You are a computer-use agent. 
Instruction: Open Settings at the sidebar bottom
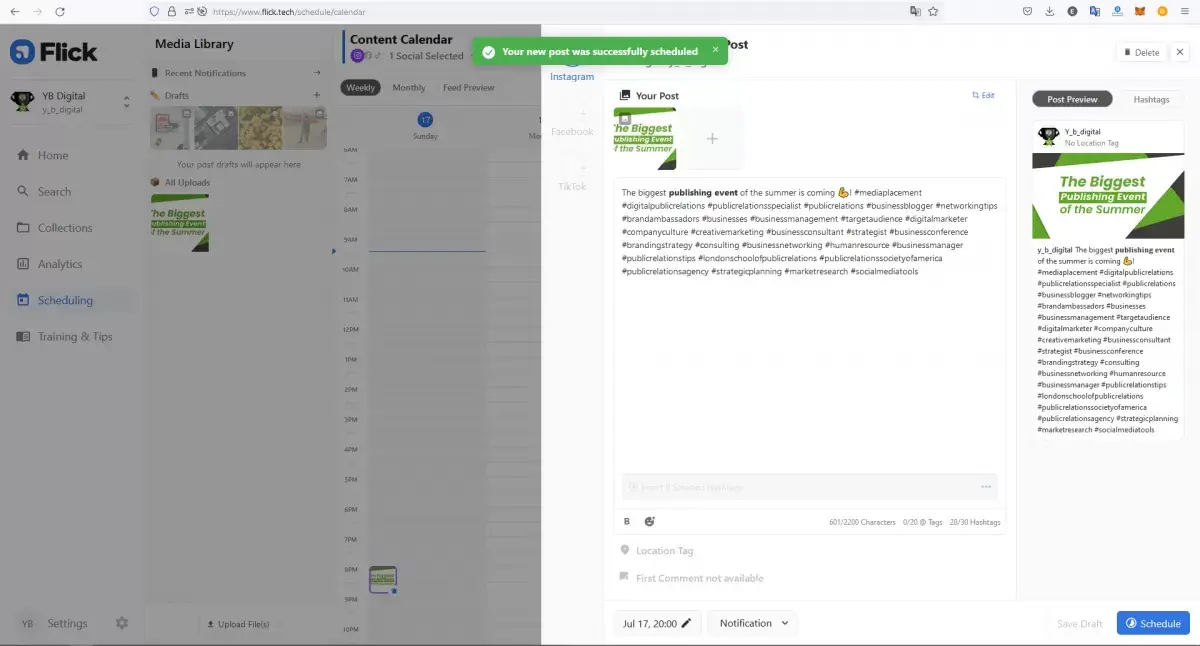point(67,623)
